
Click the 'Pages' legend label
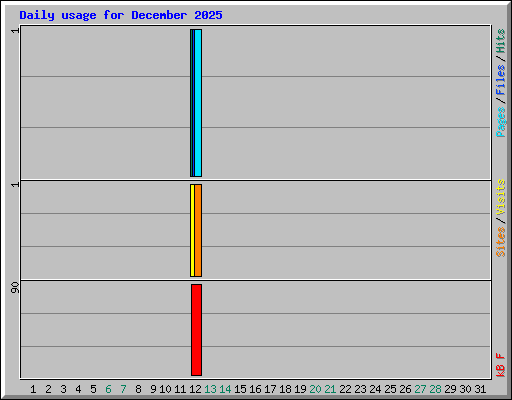point(500,122)
